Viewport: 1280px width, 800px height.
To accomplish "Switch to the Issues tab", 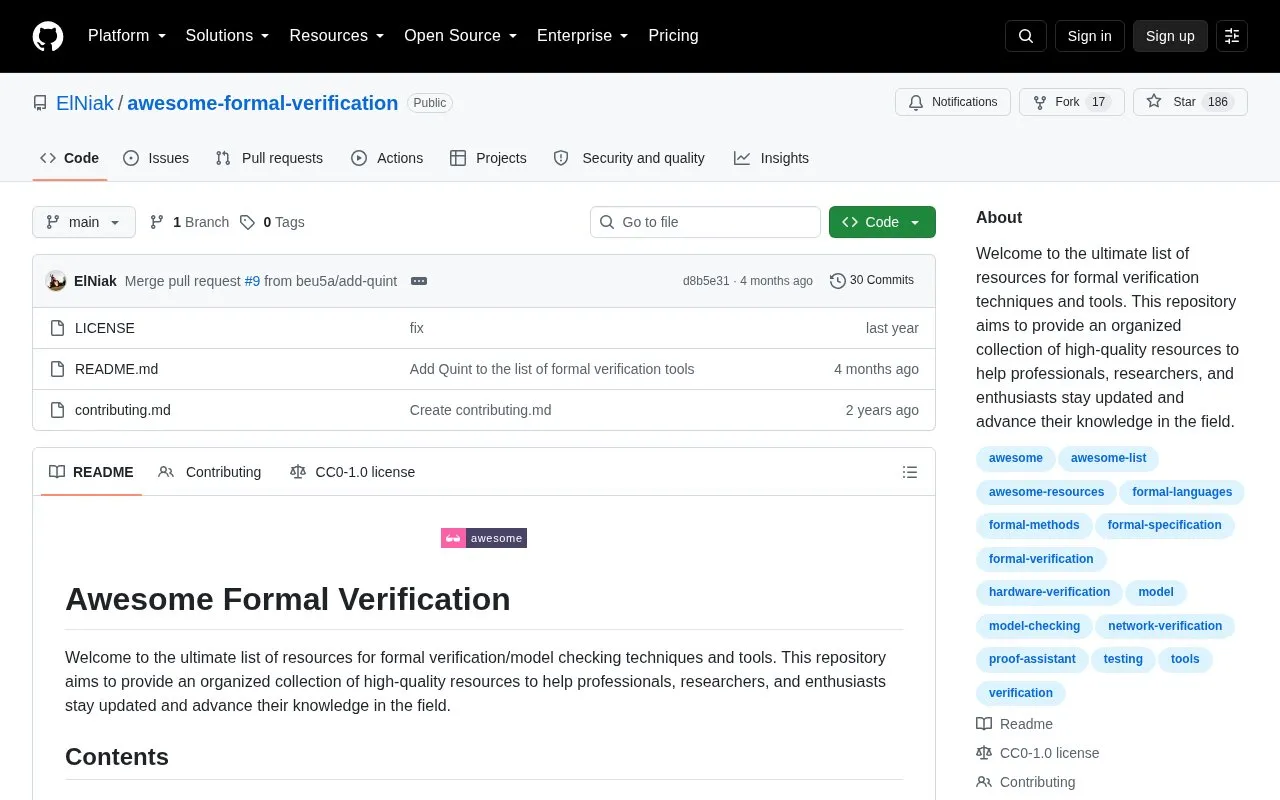I will click(156, 158).
